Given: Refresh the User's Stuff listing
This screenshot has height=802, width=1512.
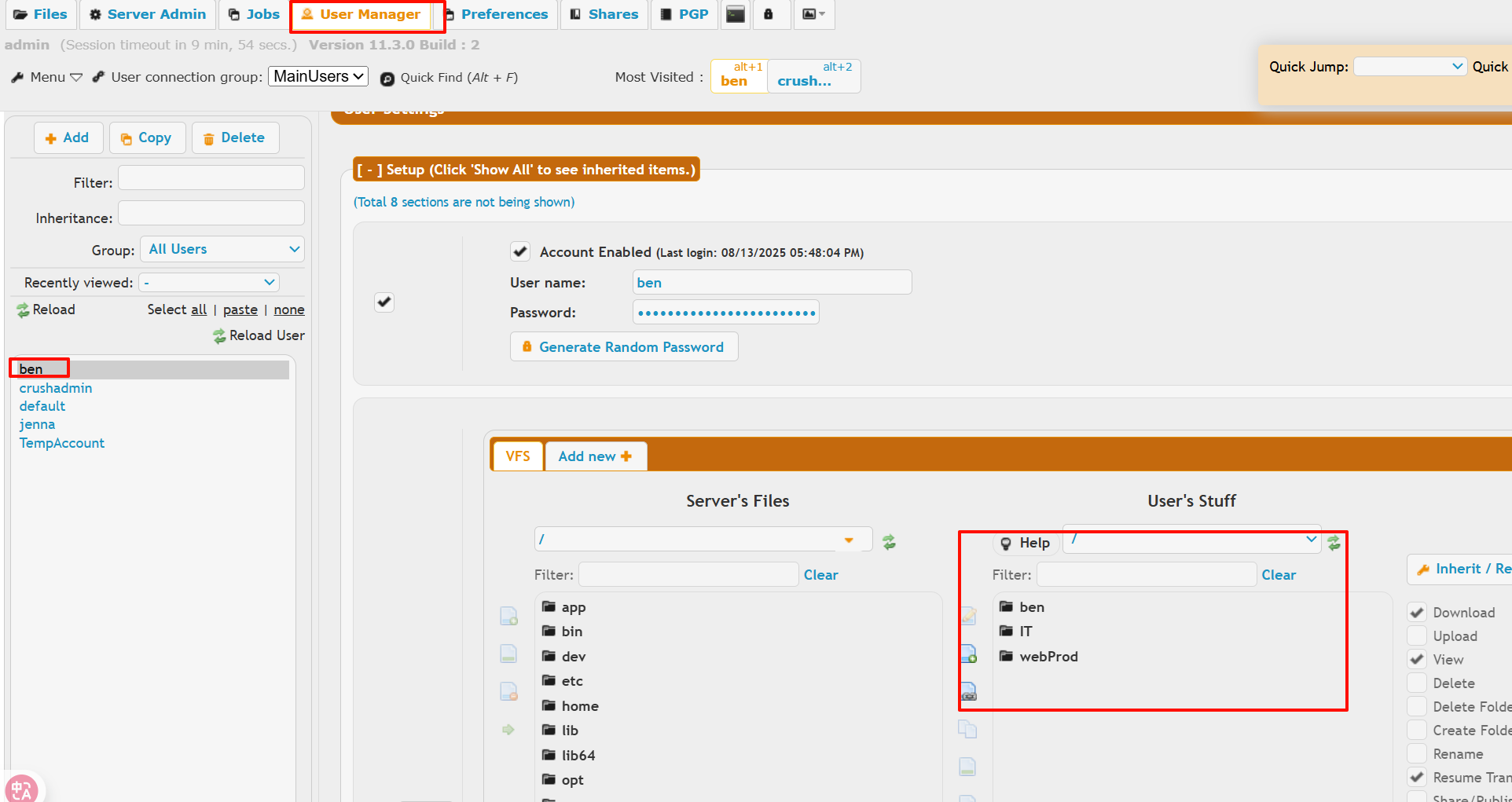Looking at the screenshot, I should pyautogui.click(x=1334, y=543).
